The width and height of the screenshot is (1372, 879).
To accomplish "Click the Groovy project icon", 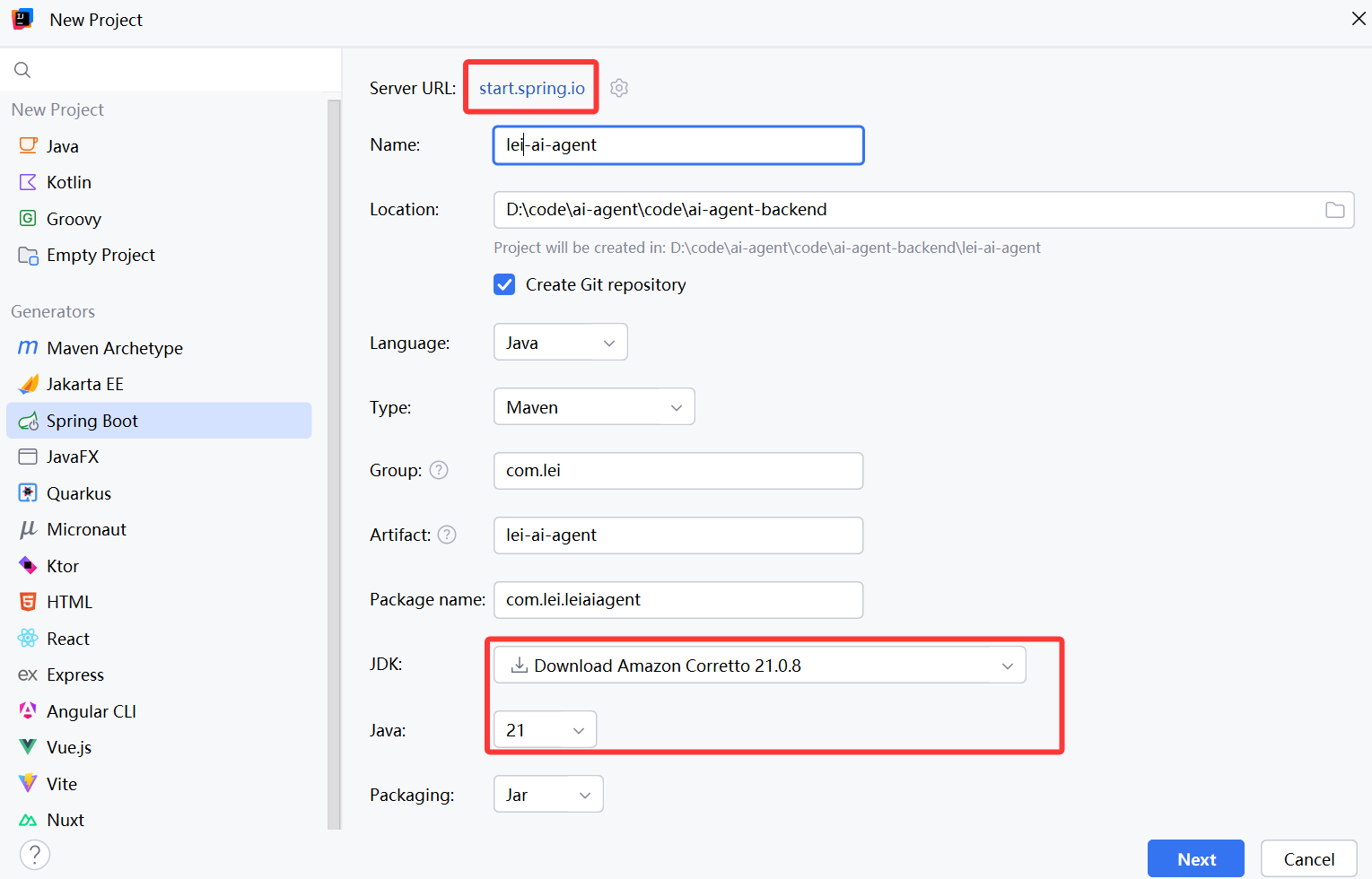I will [x=28, y=218].
